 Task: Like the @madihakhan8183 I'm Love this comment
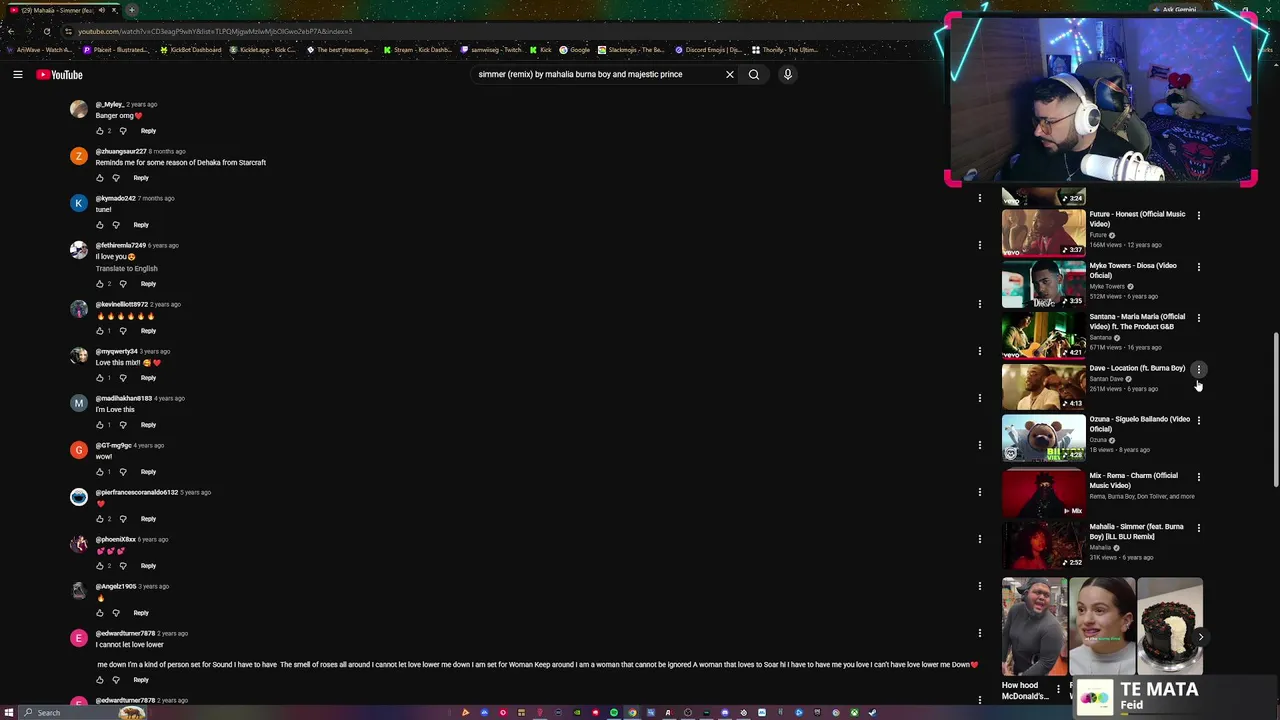100,425
